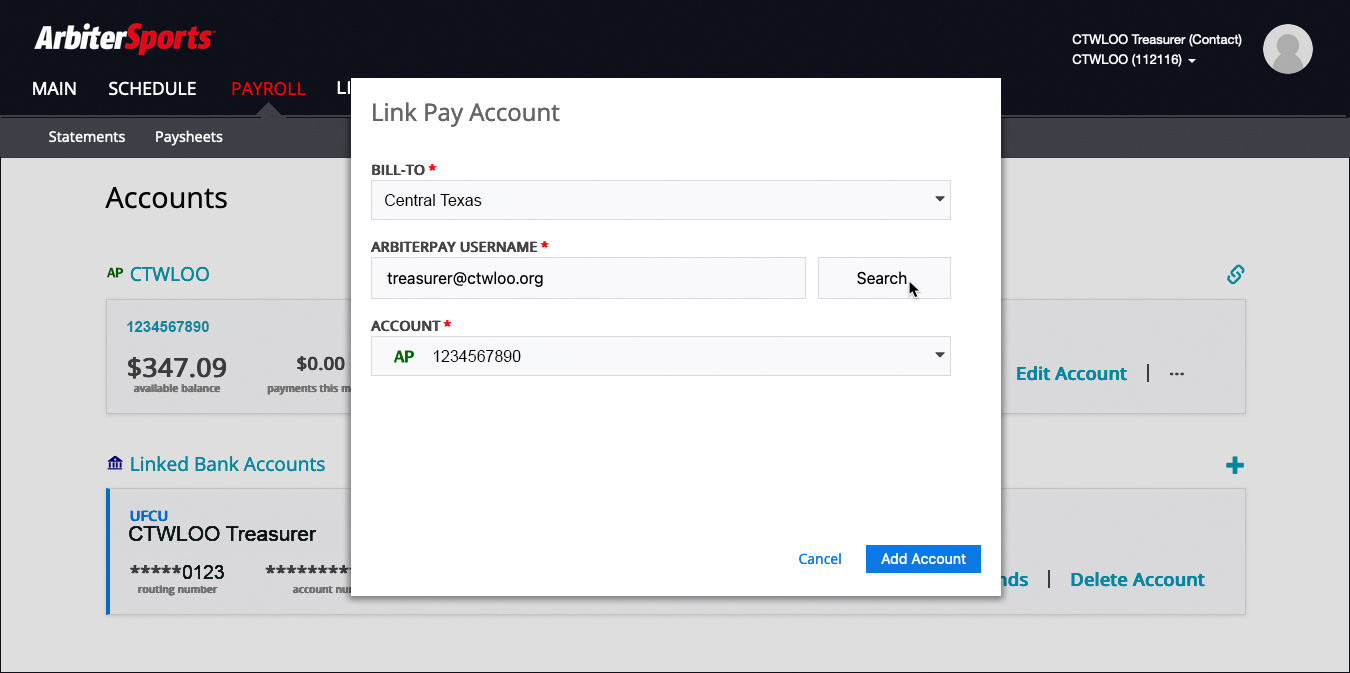Expand the CTWLOO (112116) account switcher
The width and height of the screenshot is (1350, 673).
point(1133,60)
